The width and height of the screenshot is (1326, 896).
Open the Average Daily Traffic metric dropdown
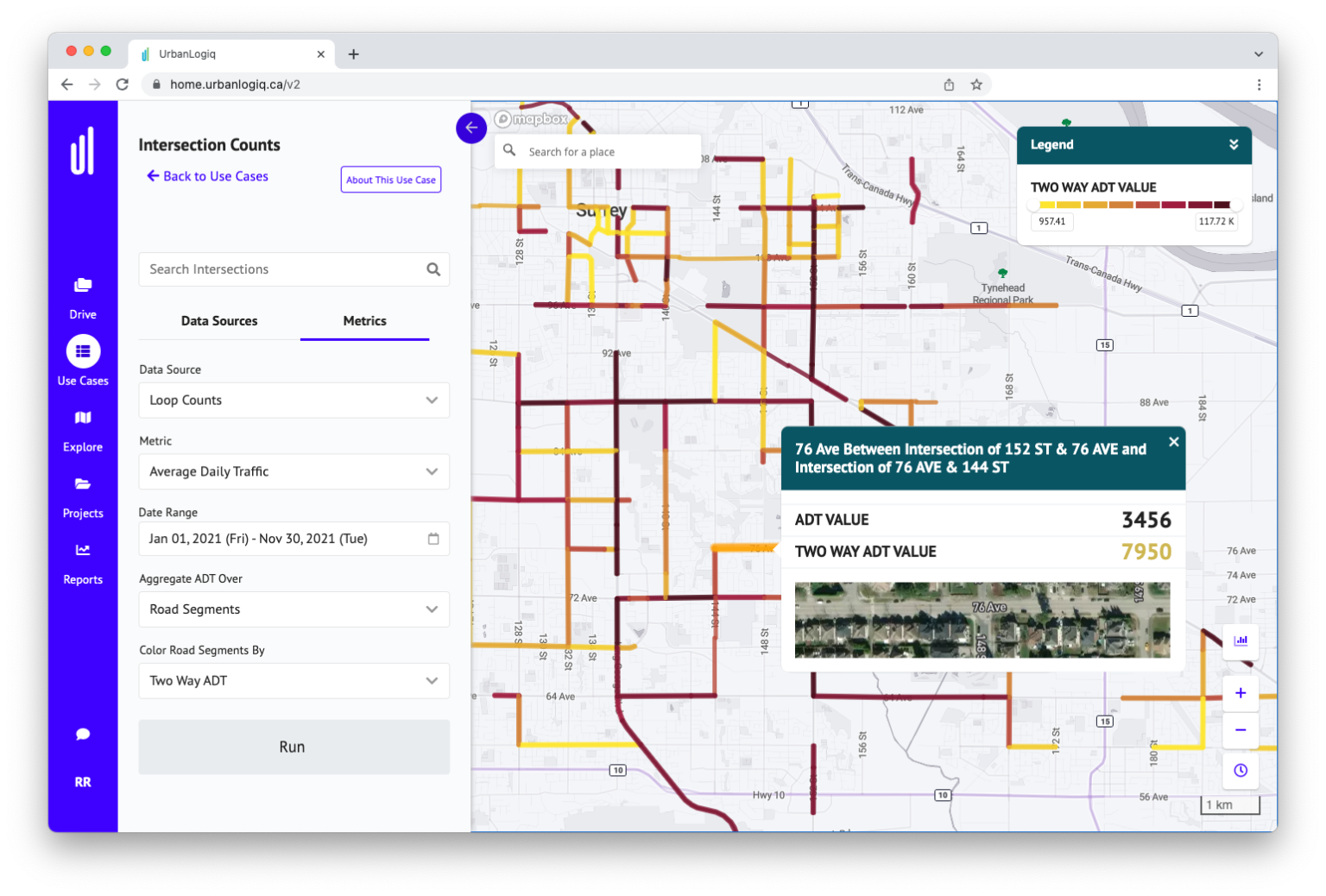(x=294, y=472)
